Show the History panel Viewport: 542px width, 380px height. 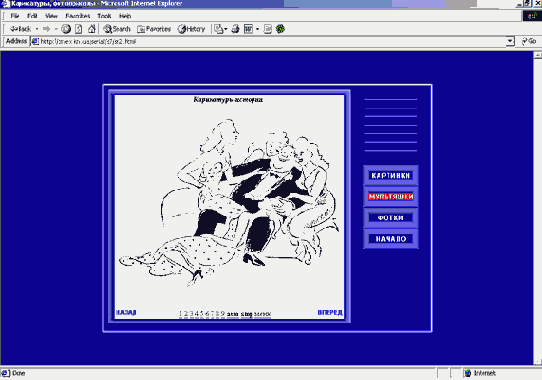[191, 29]
